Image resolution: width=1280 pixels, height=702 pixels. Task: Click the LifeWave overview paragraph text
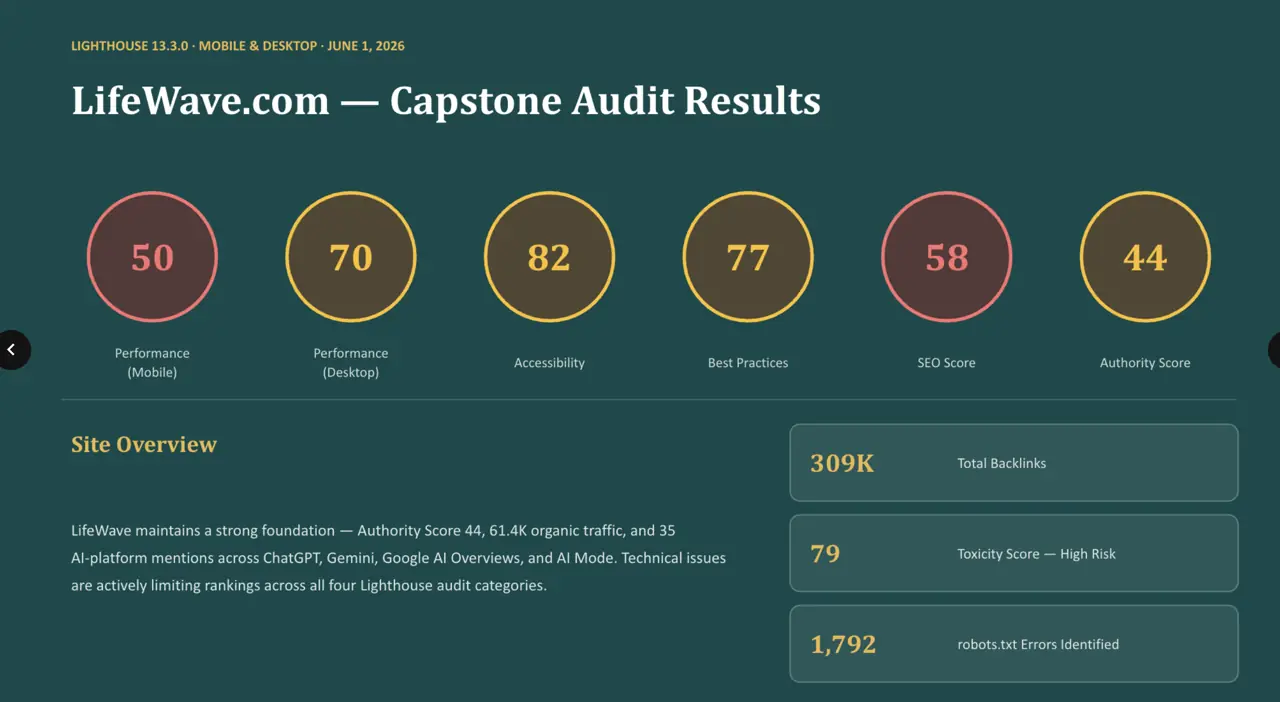pyautogui.click(x=399, y=558)
